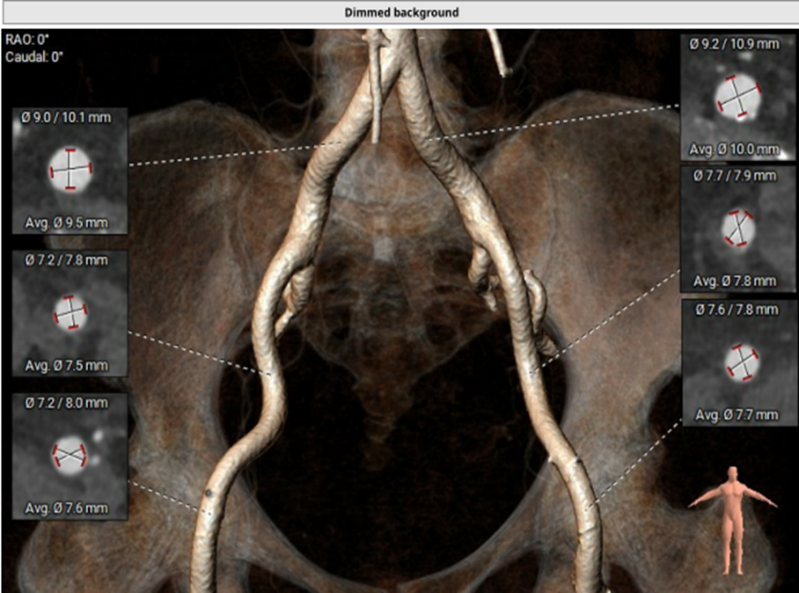Click the Ø 9.0 / 10.1 mm diameter label
The width and height of the screenshot is (799, 593).
pos(69,118)
